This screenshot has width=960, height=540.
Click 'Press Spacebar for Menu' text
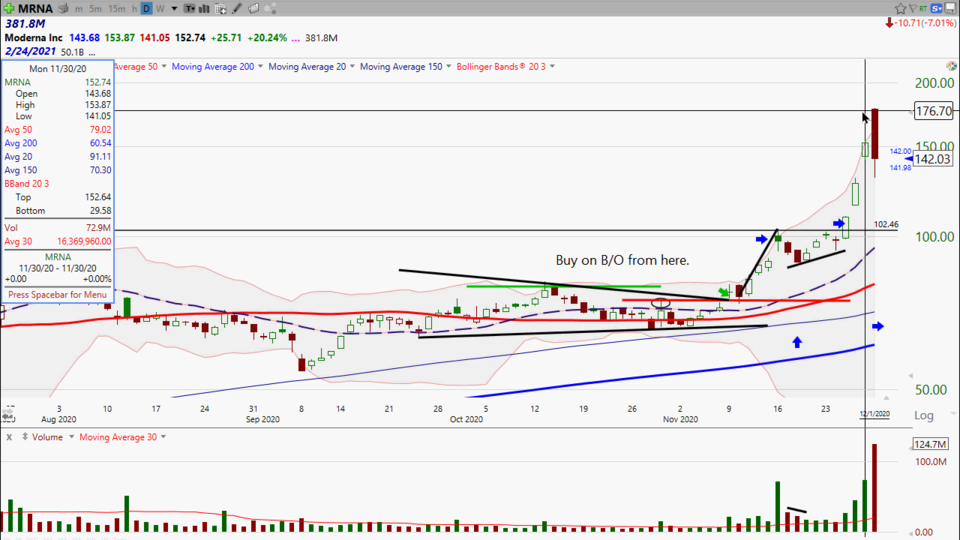[58, 294]
